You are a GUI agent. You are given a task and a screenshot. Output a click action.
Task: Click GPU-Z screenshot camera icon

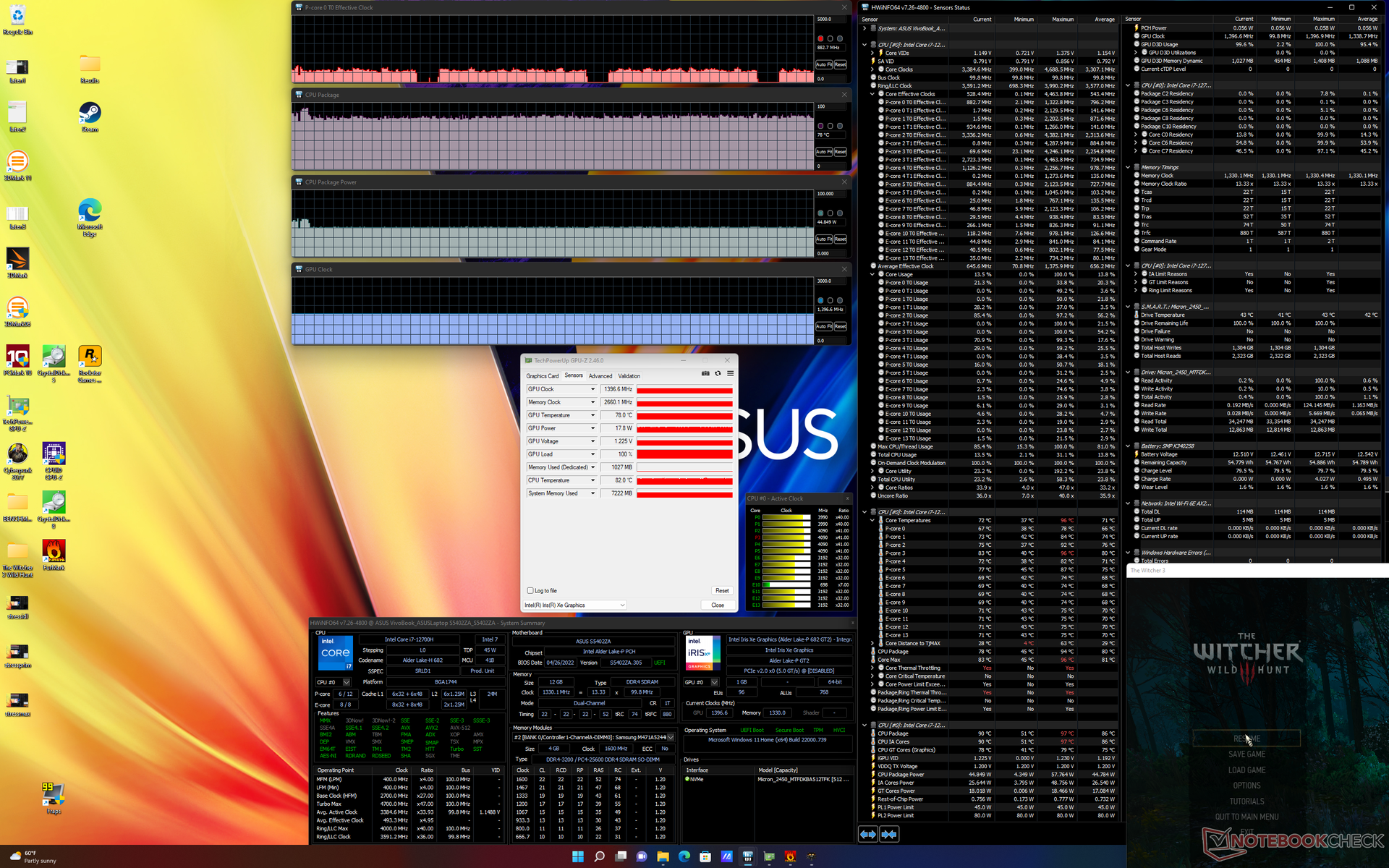click(x=705, y=374)
